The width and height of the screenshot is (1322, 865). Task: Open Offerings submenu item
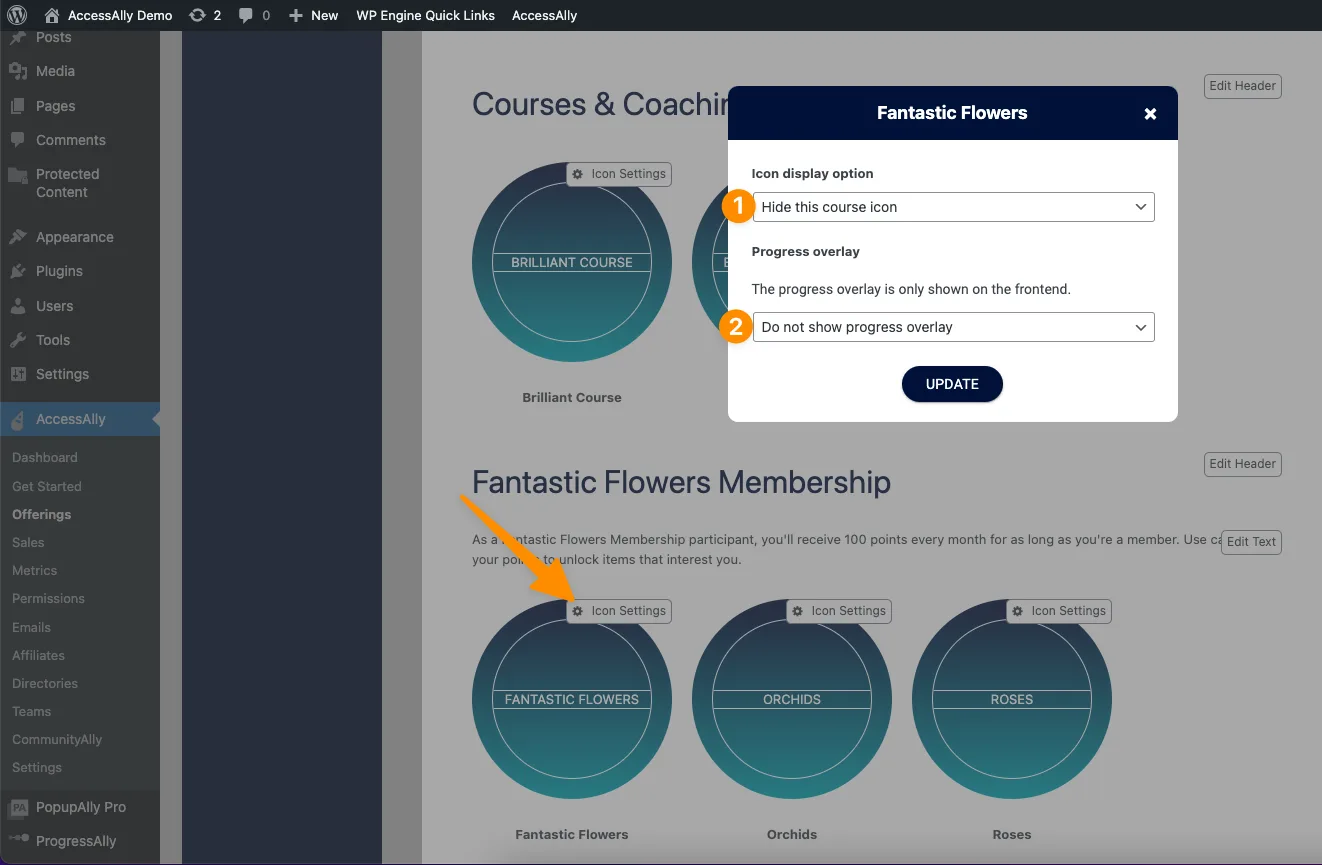[x=42, y=514]
